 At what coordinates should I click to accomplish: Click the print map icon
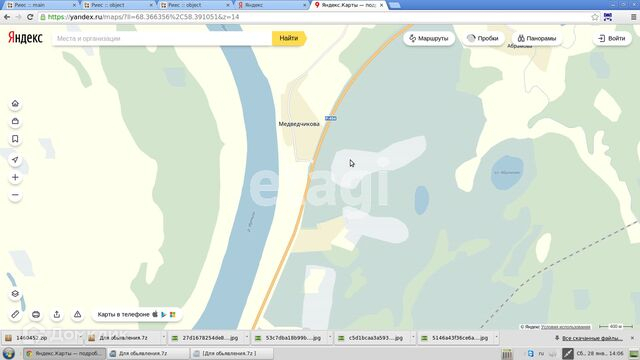36,314
